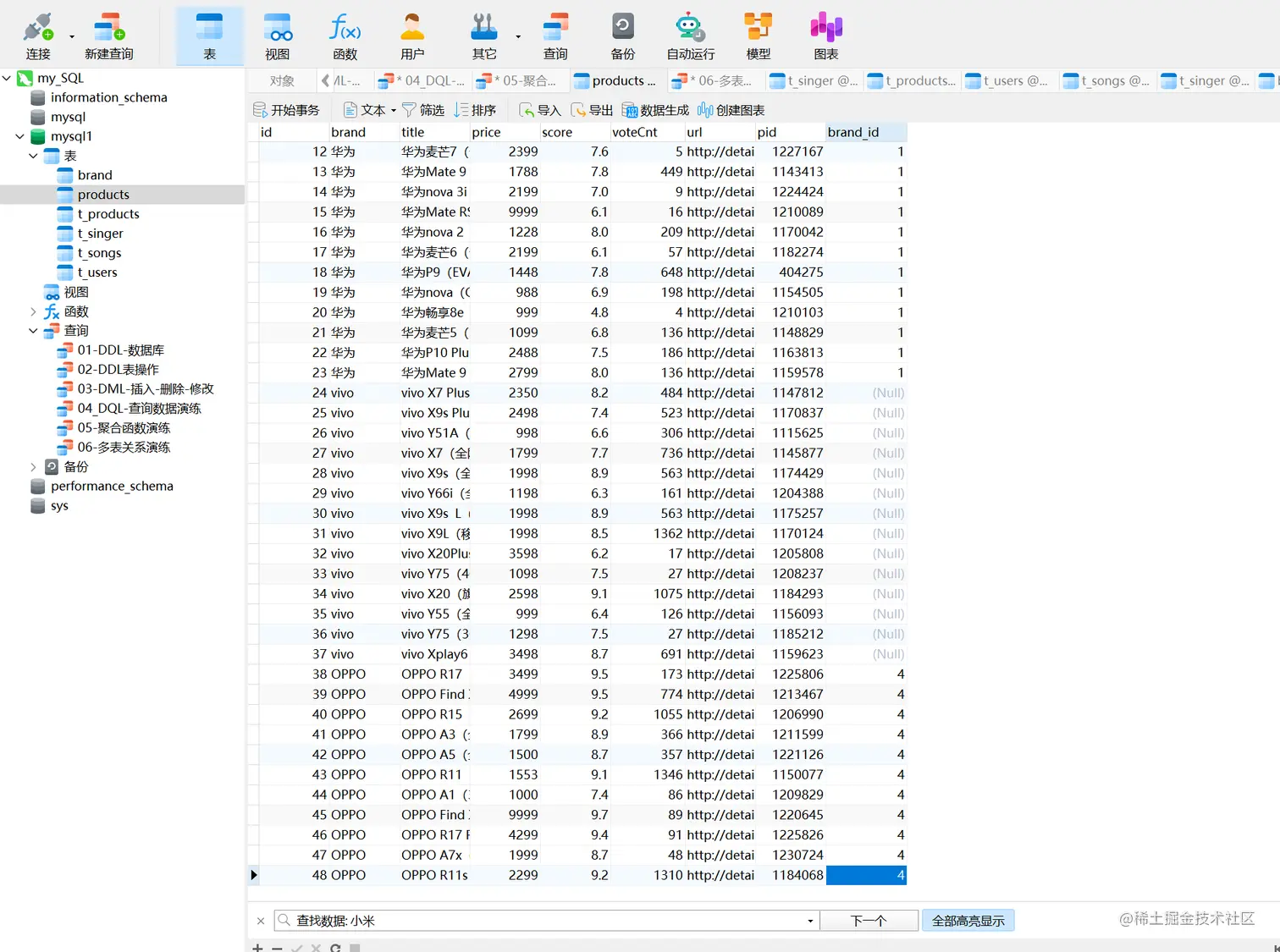The height and width of the screenshot is (952, 1280).
Task: Click the 查询 (Query) toolbar icon
Action: pyautogui.click(x=555, y=36)
